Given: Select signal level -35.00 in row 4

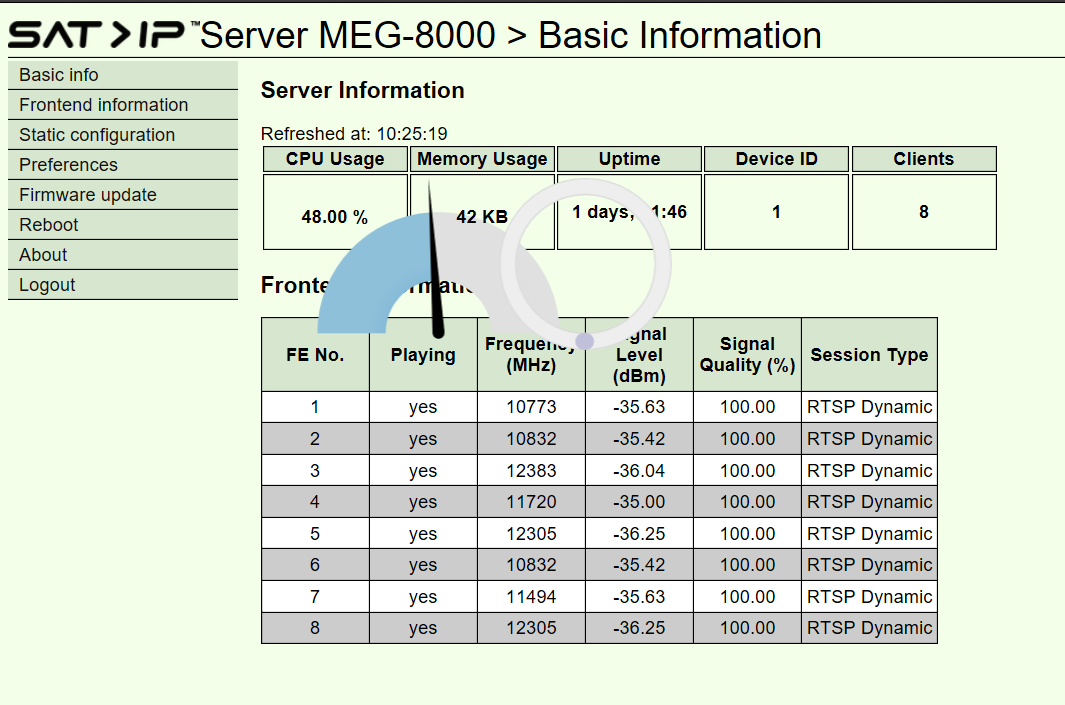Looking at the screenshot, I should point(639,502).
